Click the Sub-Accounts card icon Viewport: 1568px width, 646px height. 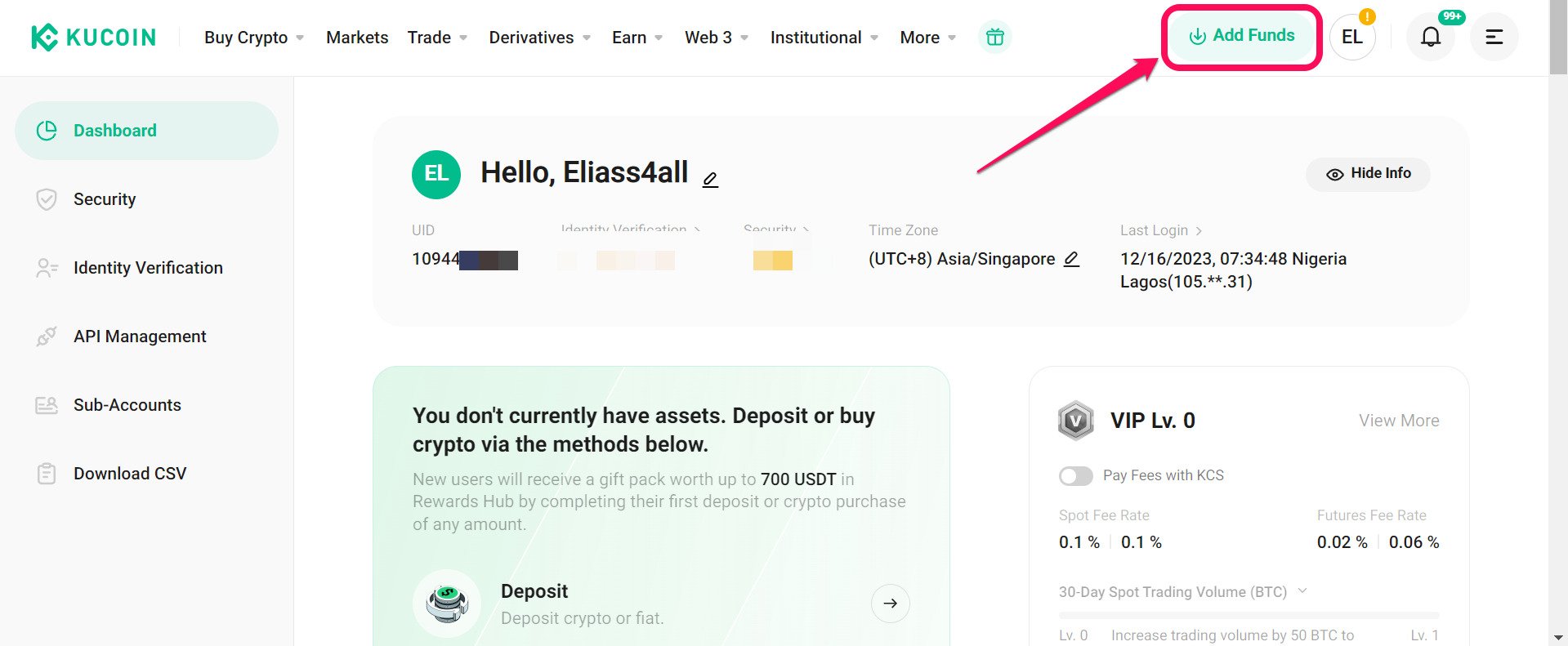pyautogui.click(x=47, y=405)
